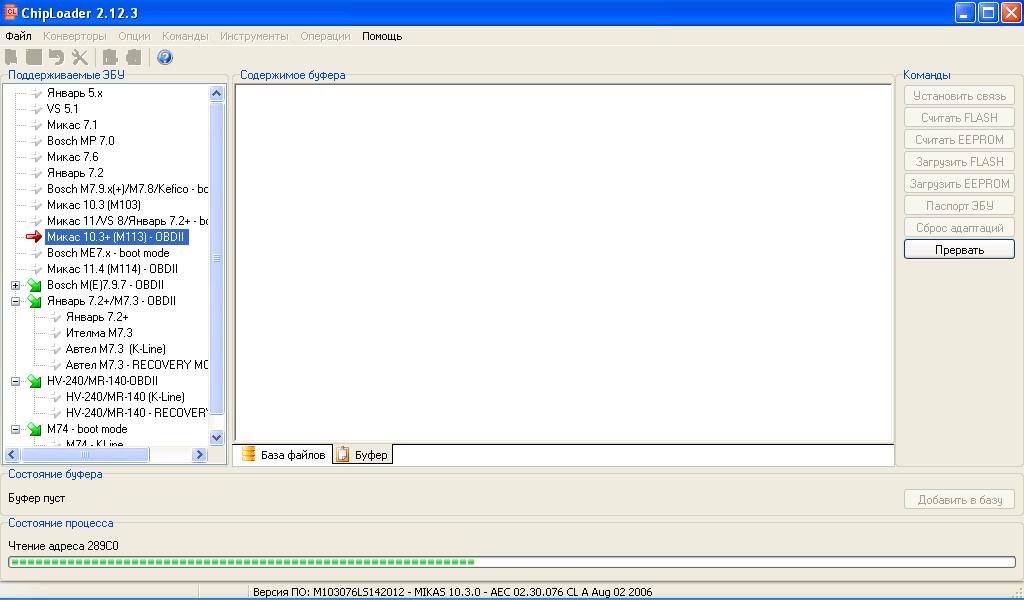The width and height of the screenshot is (1024, 600).
Task: Click the green arrow icon of HV-240/MR-140-OBDII
Action: [x=35, y=381]
